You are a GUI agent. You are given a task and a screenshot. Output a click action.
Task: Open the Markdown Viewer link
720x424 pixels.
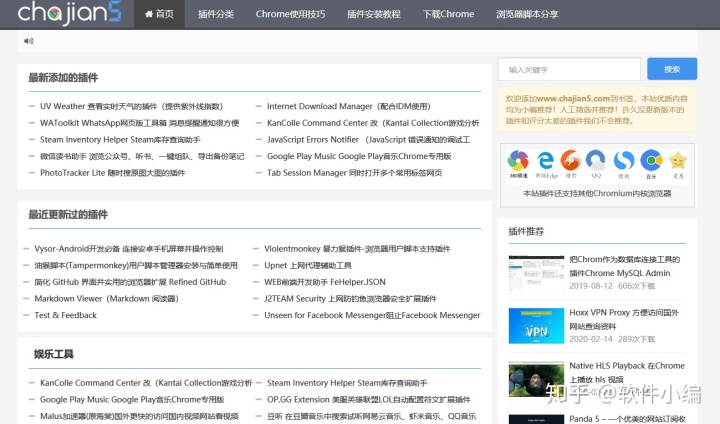click(107, 299)
